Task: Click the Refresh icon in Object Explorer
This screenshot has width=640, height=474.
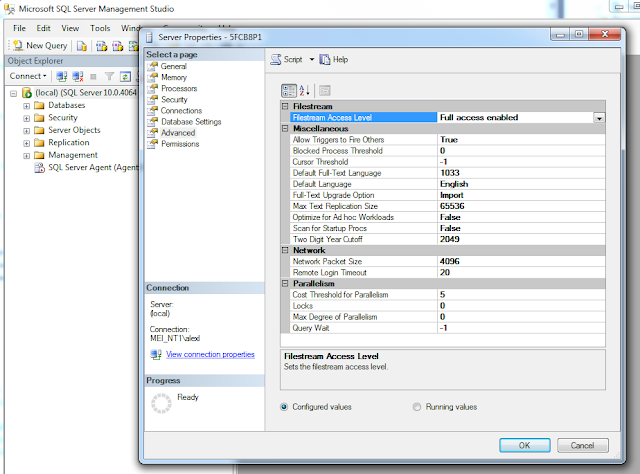Action: point(125,76)
